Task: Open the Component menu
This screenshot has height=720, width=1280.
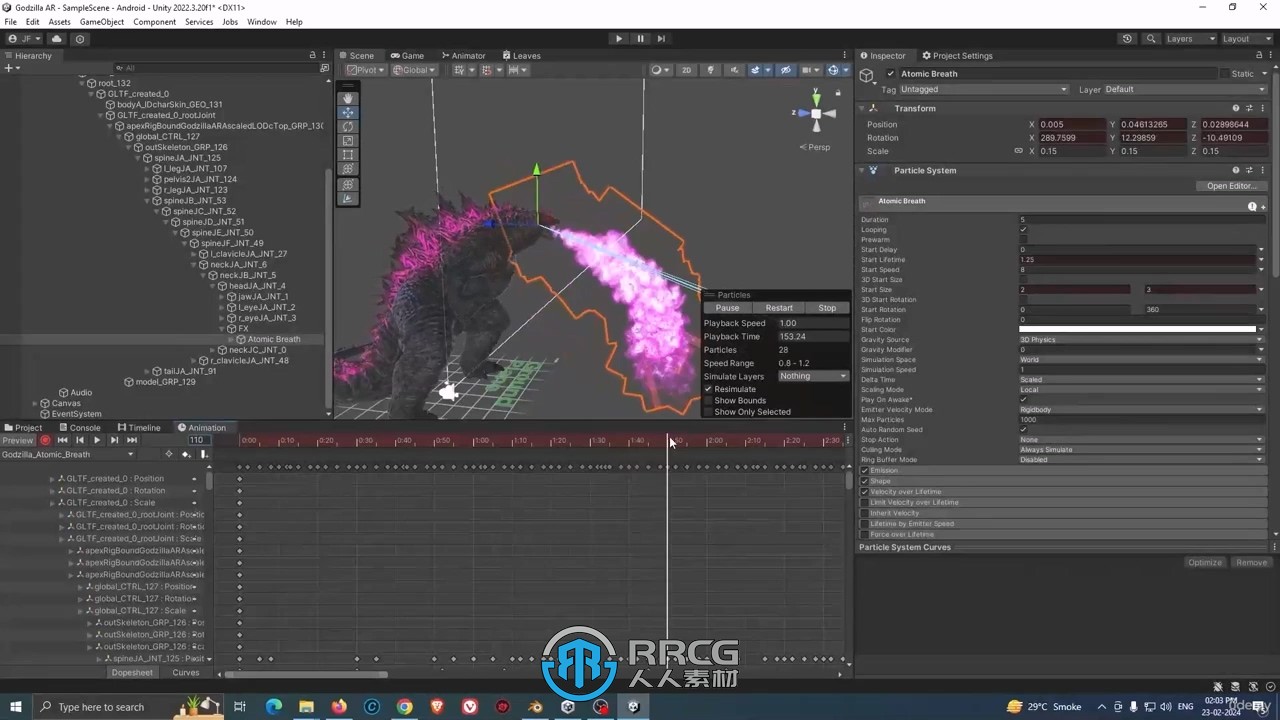Action: point(155,21)
